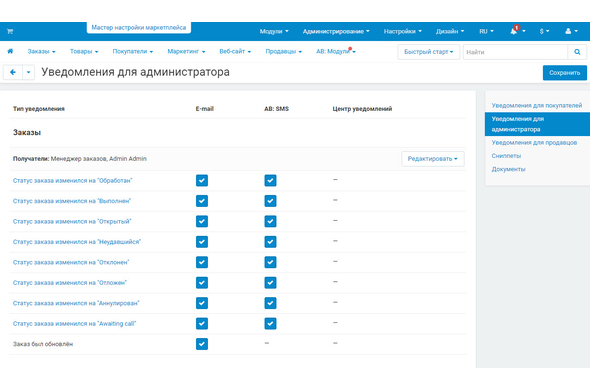The width and height of the screenshot is (590, 391).
Task: Click the search magnifier button
Action: pyautogui.click(x=577, y=52)
